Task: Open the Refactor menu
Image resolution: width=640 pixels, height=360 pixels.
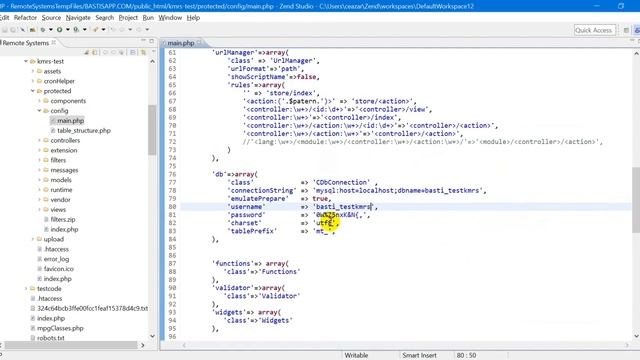Action: point(25,18)
